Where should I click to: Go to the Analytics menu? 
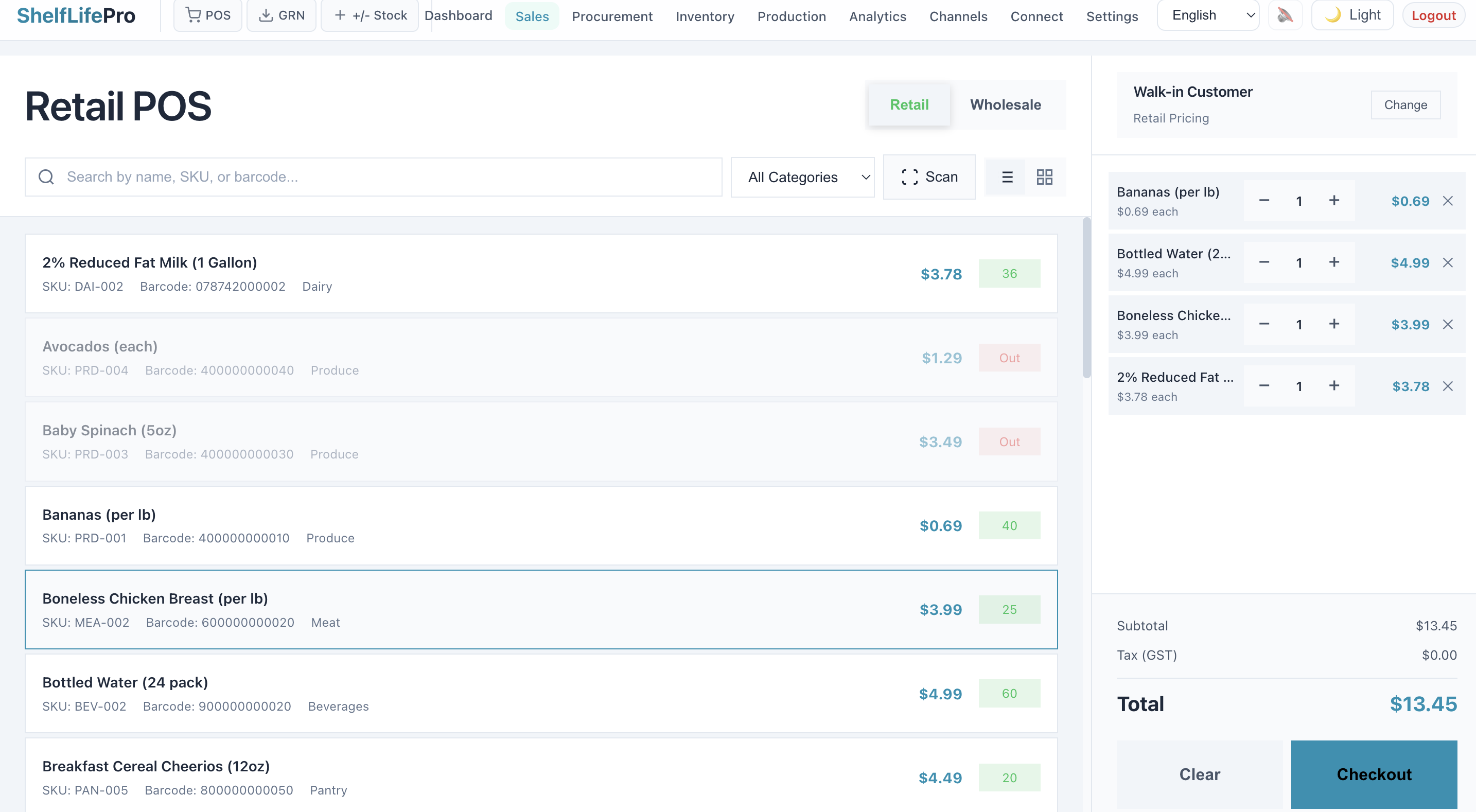877,16
